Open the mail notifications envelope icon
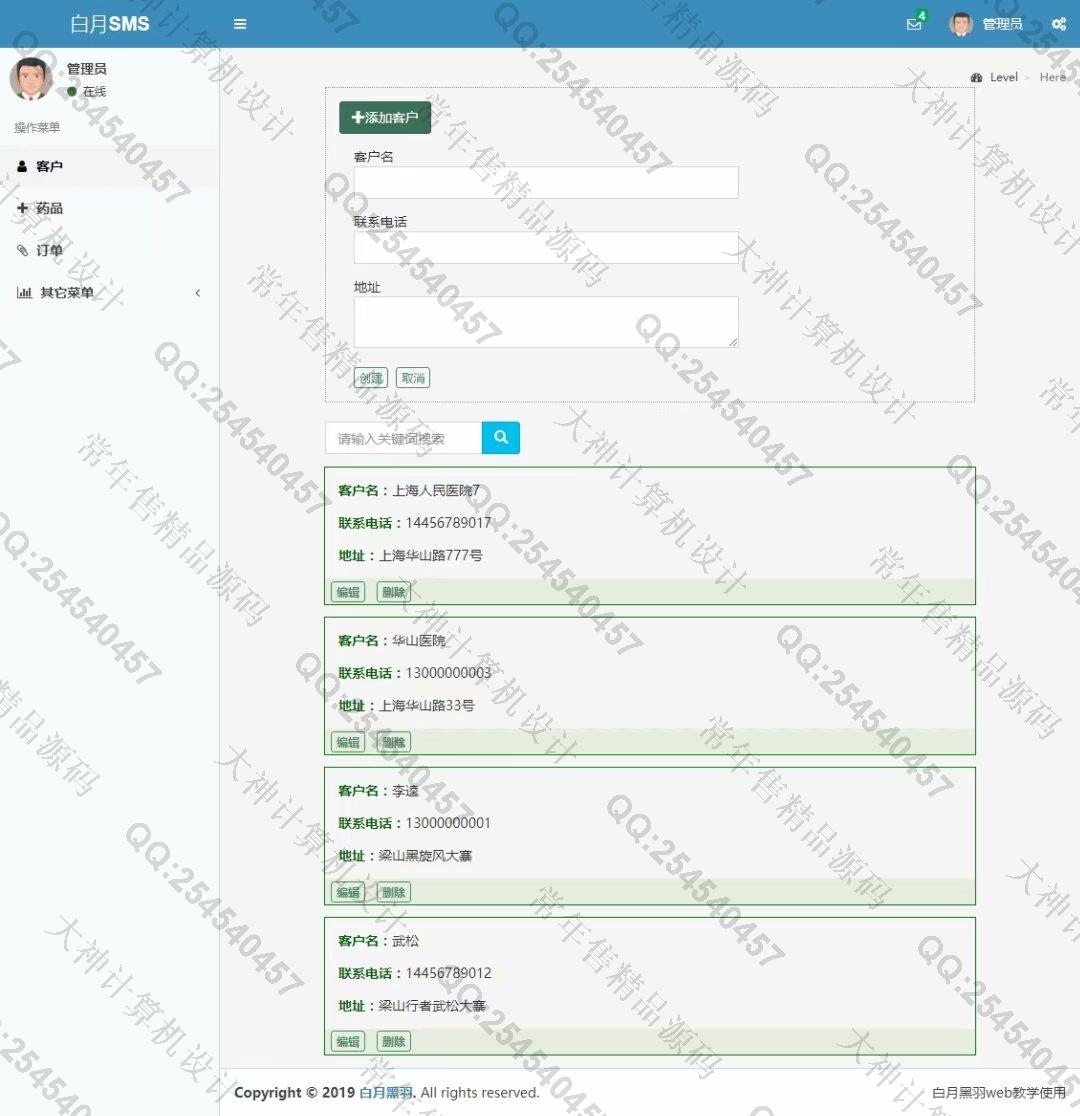The height and width of the screenshot is (1116, 1080). coord(914,24)
